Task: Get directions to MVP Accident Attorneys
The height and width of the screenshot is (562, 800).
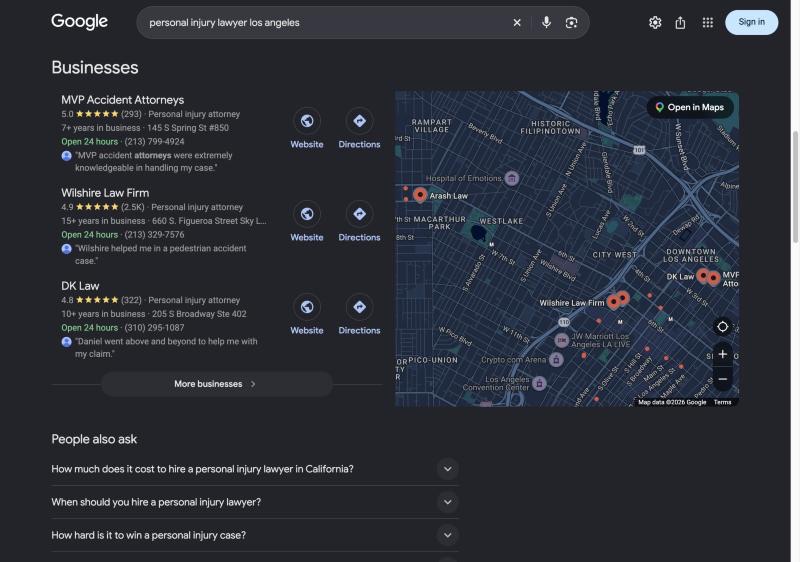Action: (x=359, y=121)
